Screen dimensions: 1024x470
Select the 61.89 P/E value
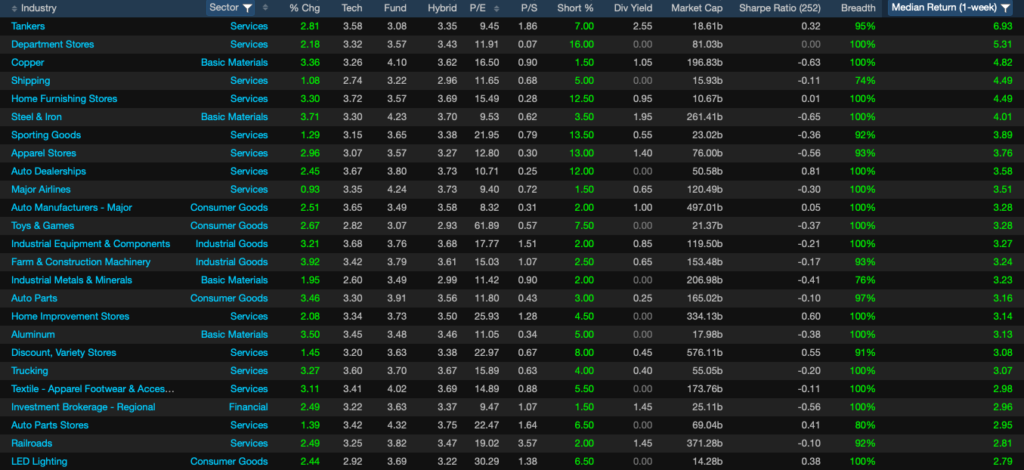pos(487,226)
